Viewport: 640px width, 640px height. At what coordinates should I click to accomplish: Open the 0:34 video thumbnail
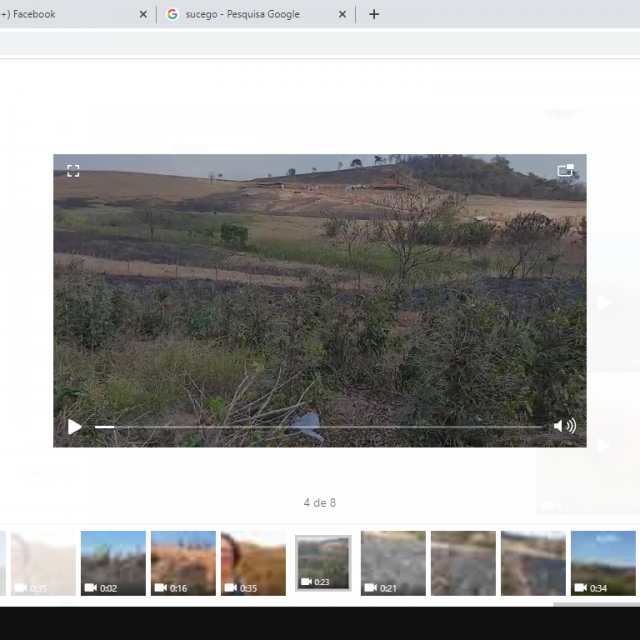(x=603, y=563)
